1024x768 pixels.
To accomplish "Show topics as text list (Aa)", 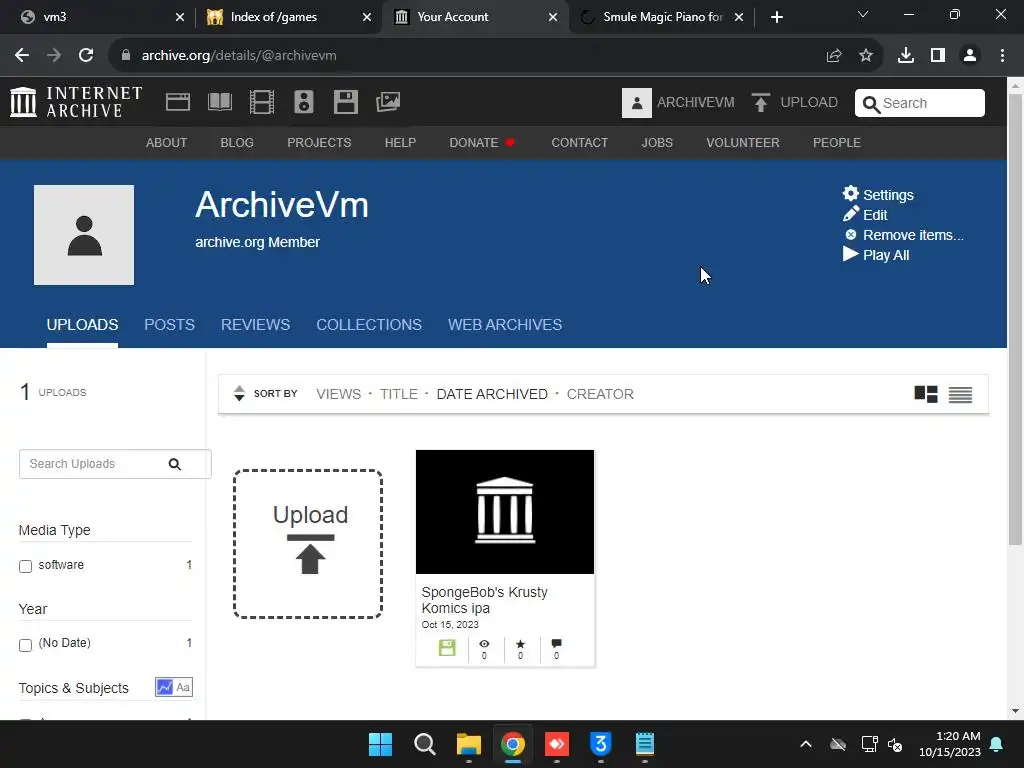I will (184, 687).
